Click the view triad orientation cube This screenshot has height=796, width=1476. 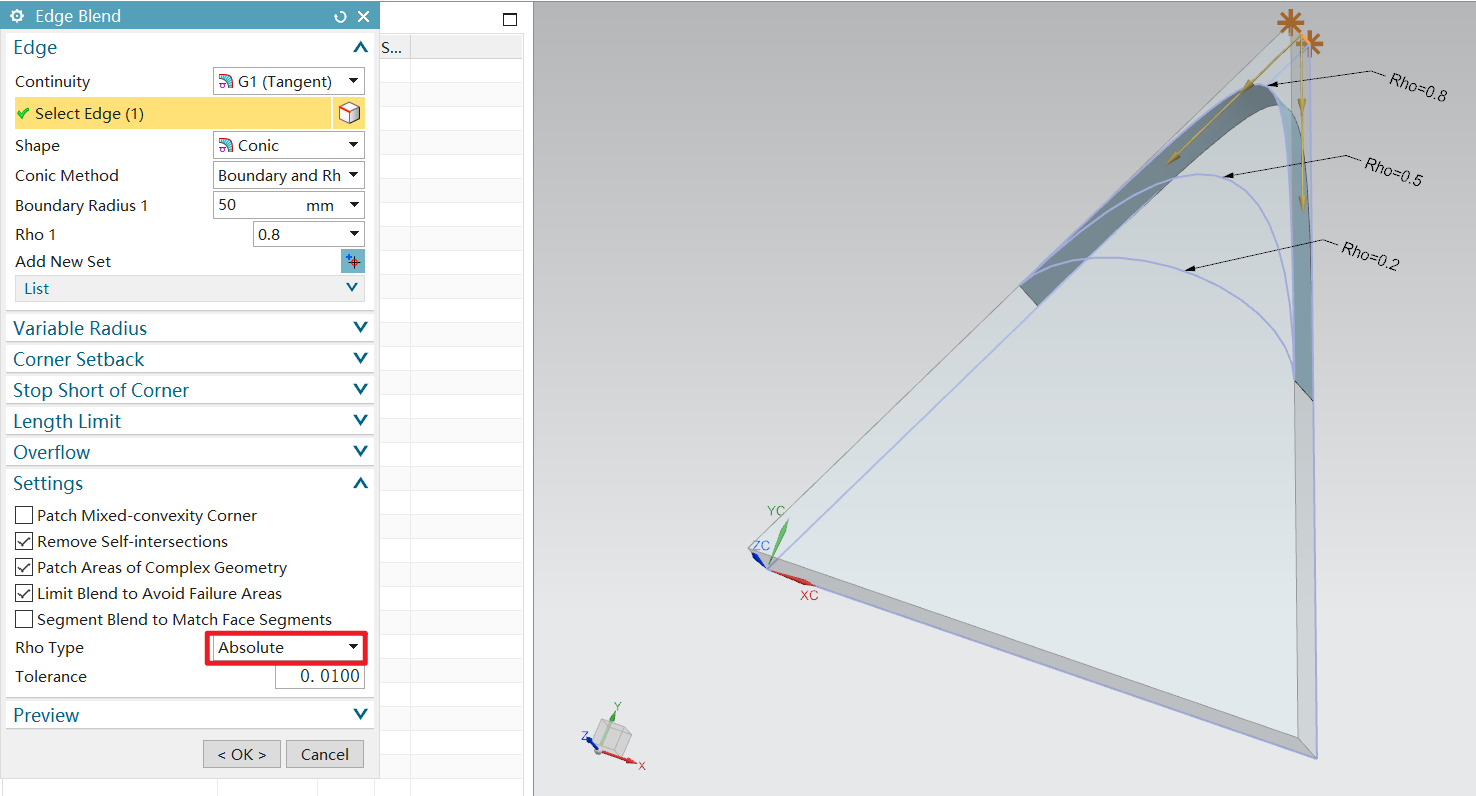pyautogui.click(x=613, y=738)
